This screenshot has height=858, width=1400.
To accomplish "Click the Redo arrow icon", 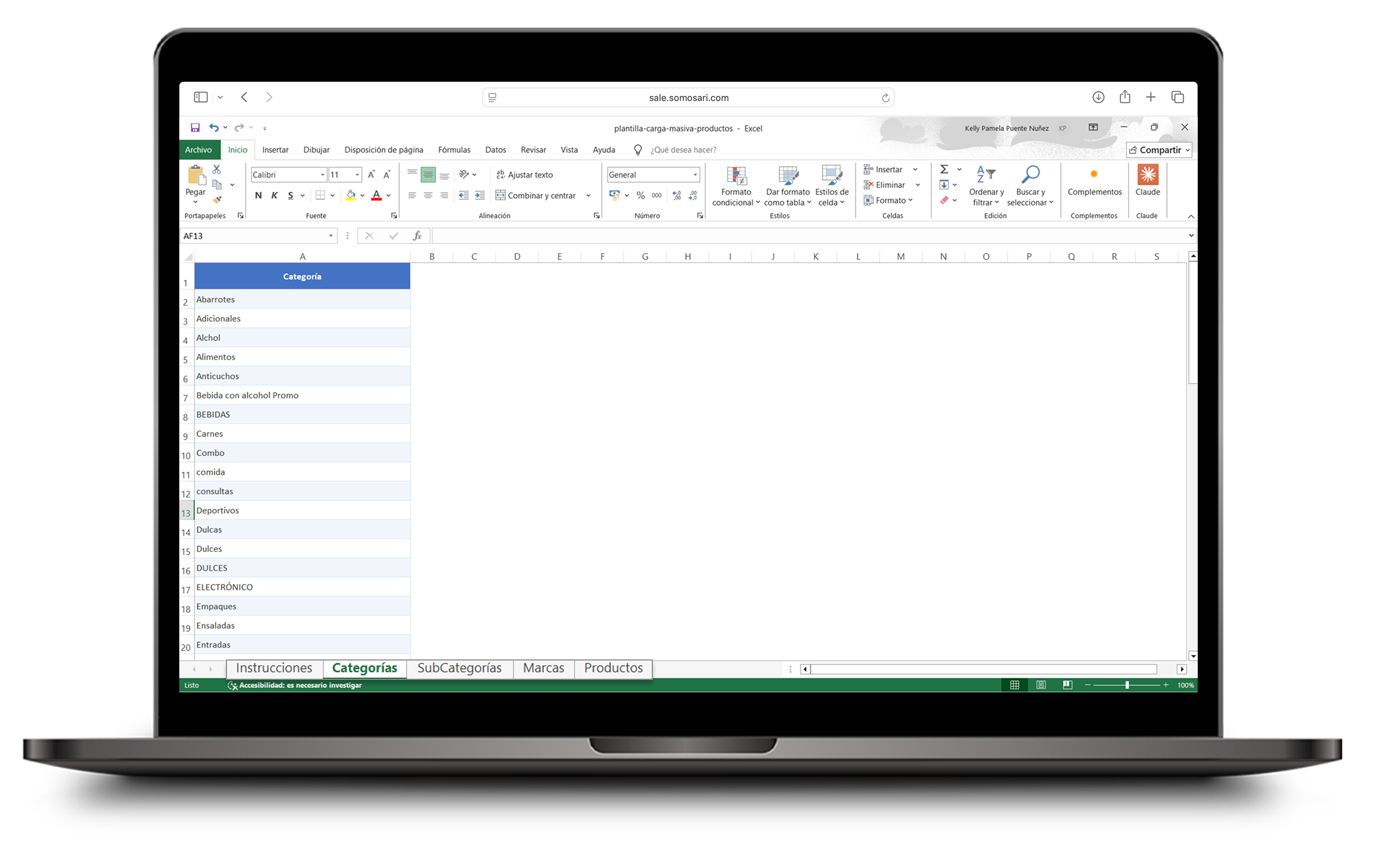I will [x=239, y=128].
